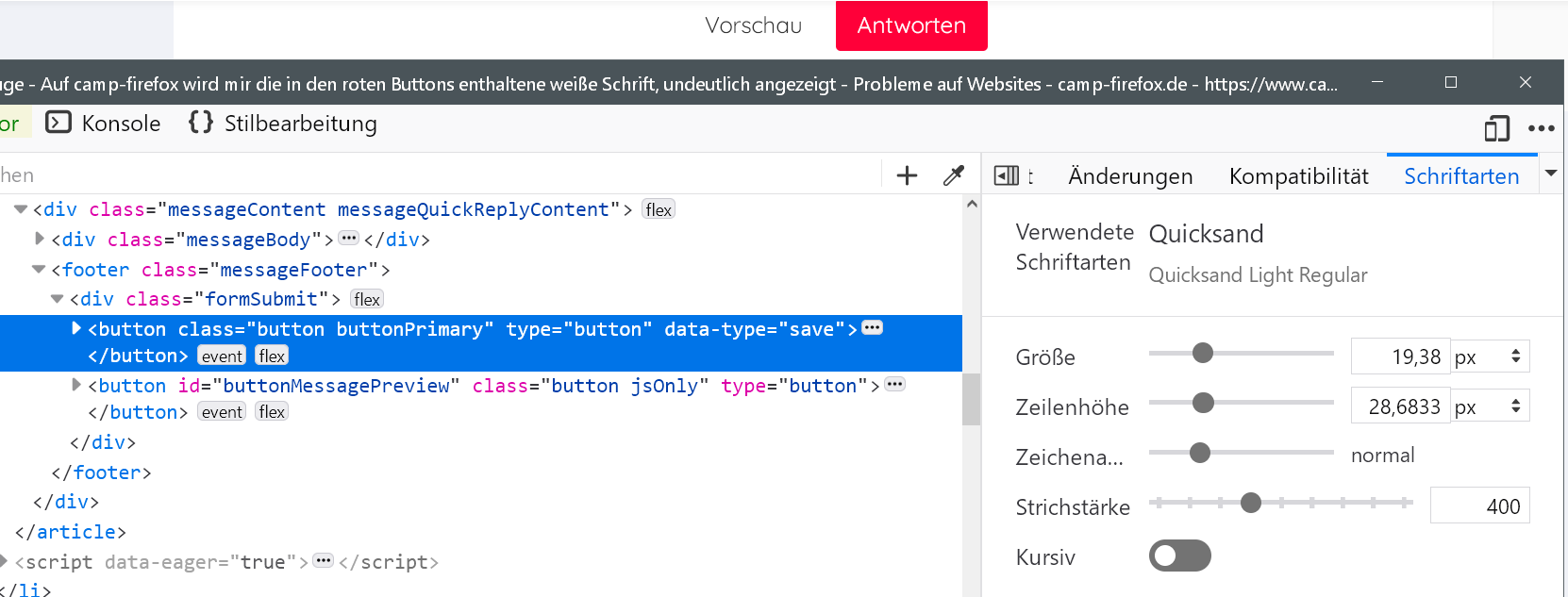
Task: Expand ellipsis of messageBody div
Action: tap(348, 239)
